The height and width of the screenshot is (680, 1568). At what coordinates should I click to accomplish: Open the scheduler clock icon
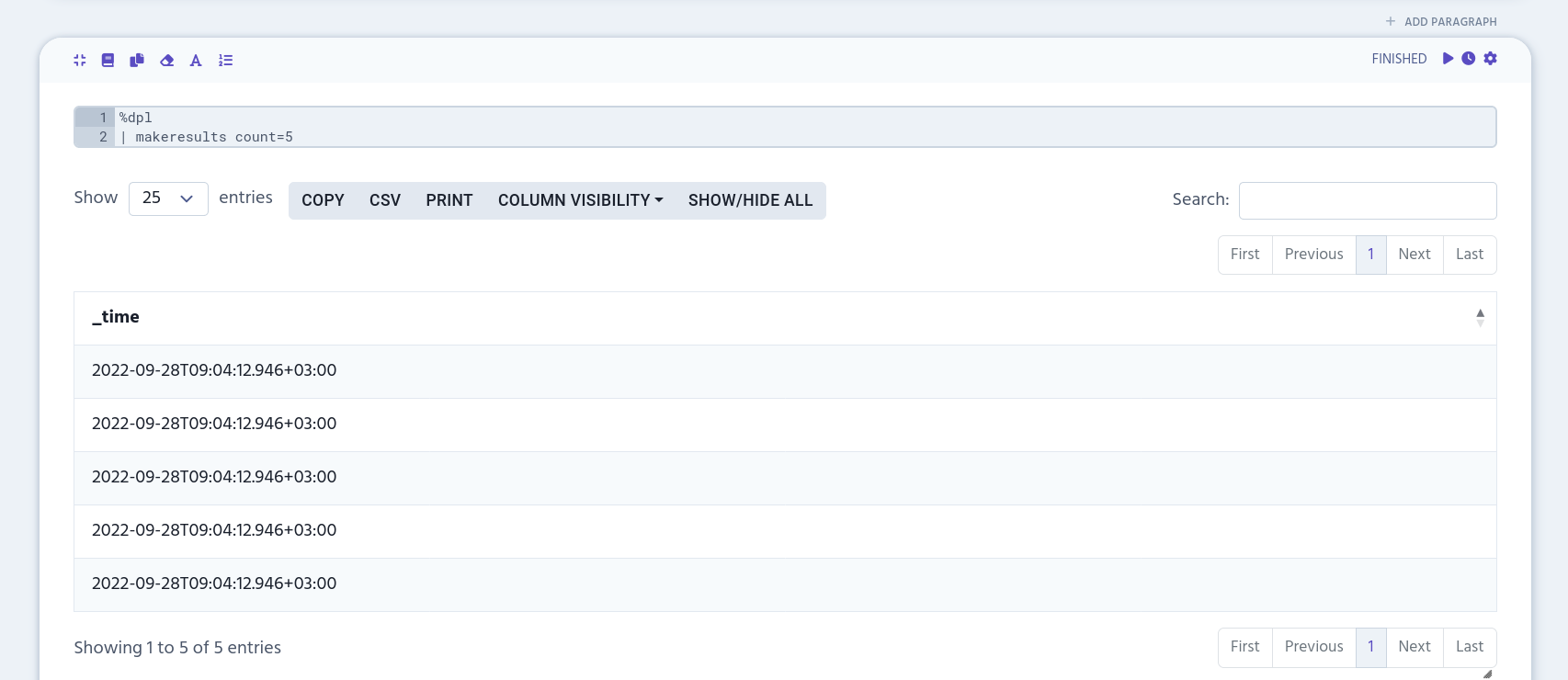pyautogui.click(x=1469, y=59)
